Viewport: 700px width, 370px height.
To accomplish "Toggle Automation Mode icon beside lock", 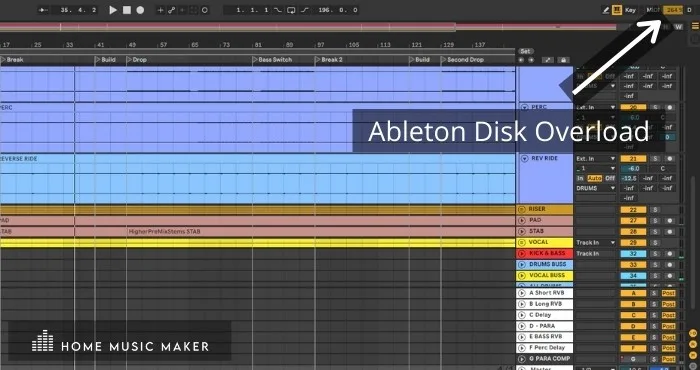I will click(x=547, y=60).
